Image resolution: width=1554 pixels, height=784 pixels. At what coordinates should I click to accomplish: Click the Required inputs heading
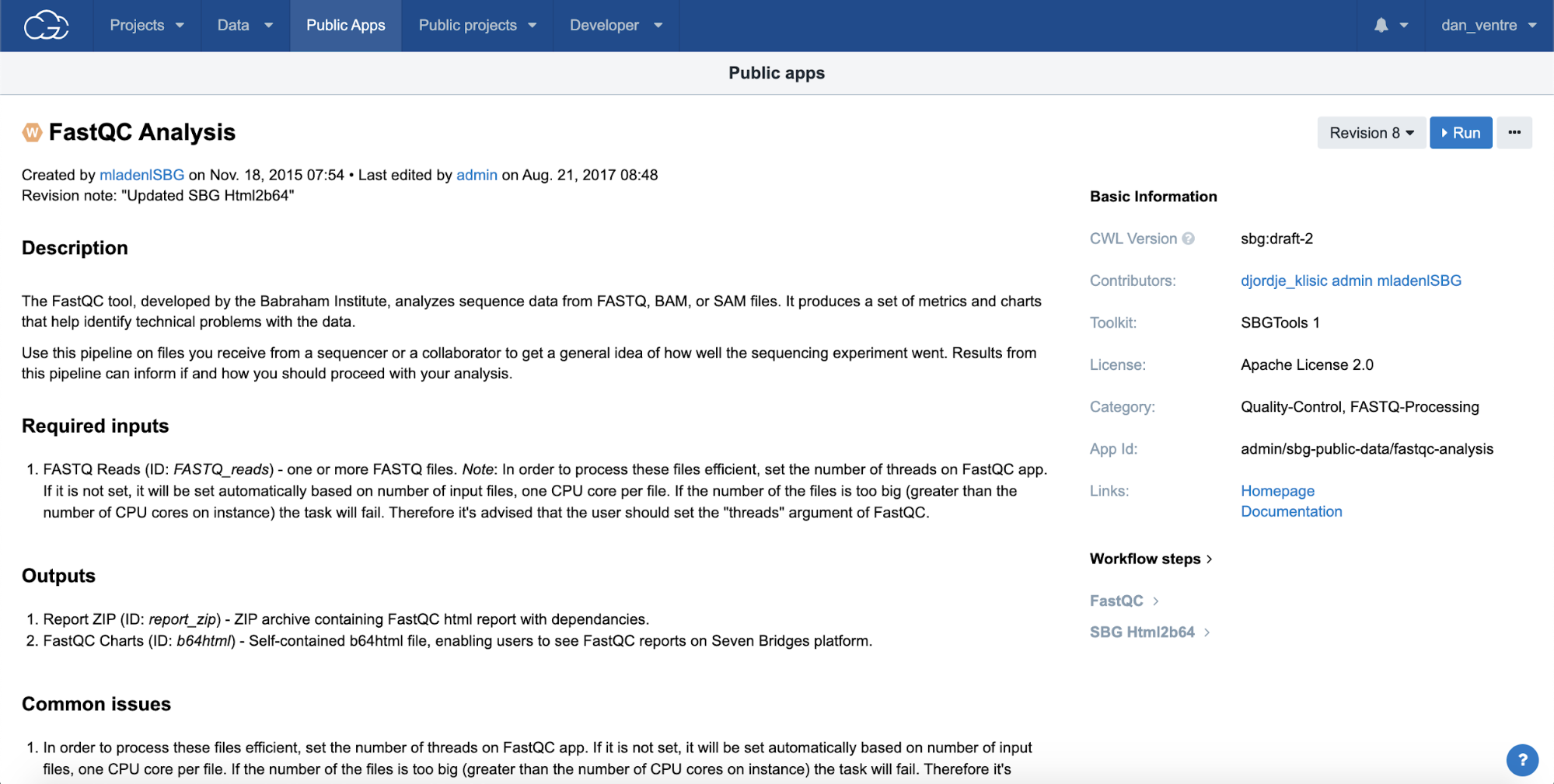pyautogui.click(x=95, y=426)
